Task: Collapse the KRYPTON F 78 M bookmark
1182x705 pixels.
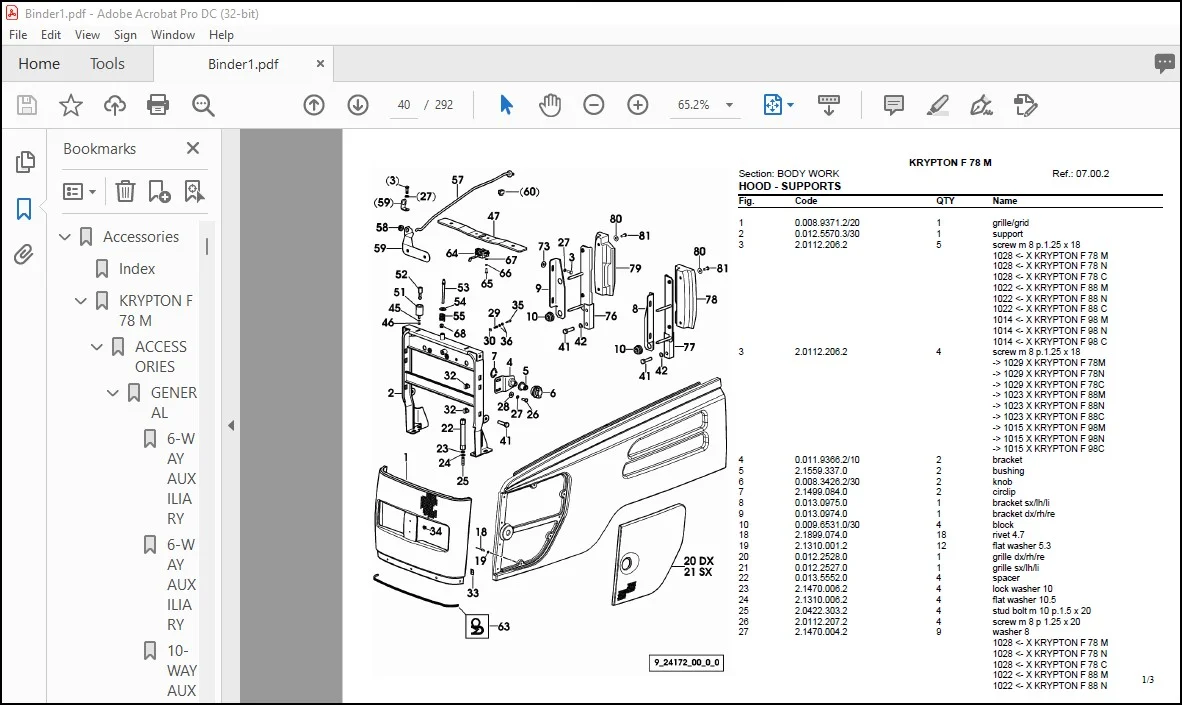Action: 81,300
